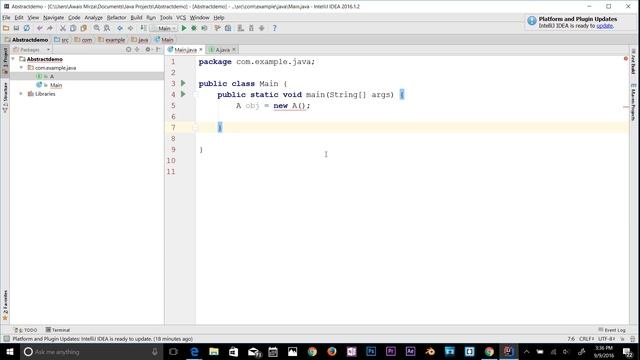Viewport: 640px width, 360px height.
Task: Expand the Libraries tree node
Action: point(21,94)
